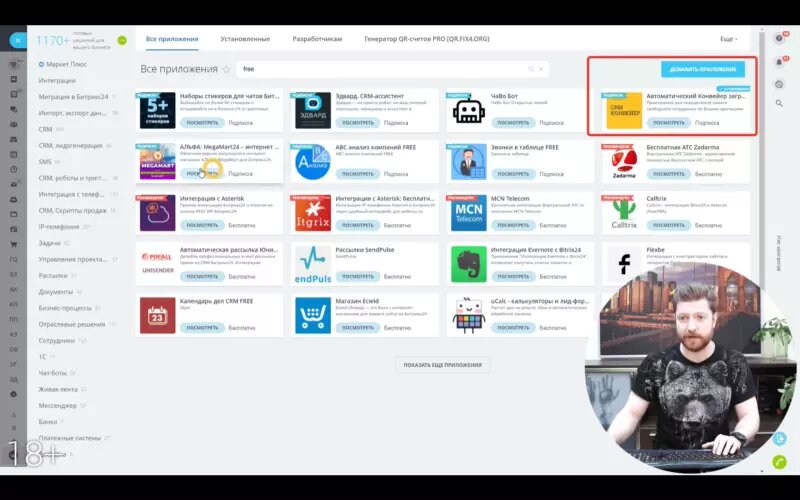
Task: Click Посмотреть for Звонки в таблице FREE
Action: 513,174
